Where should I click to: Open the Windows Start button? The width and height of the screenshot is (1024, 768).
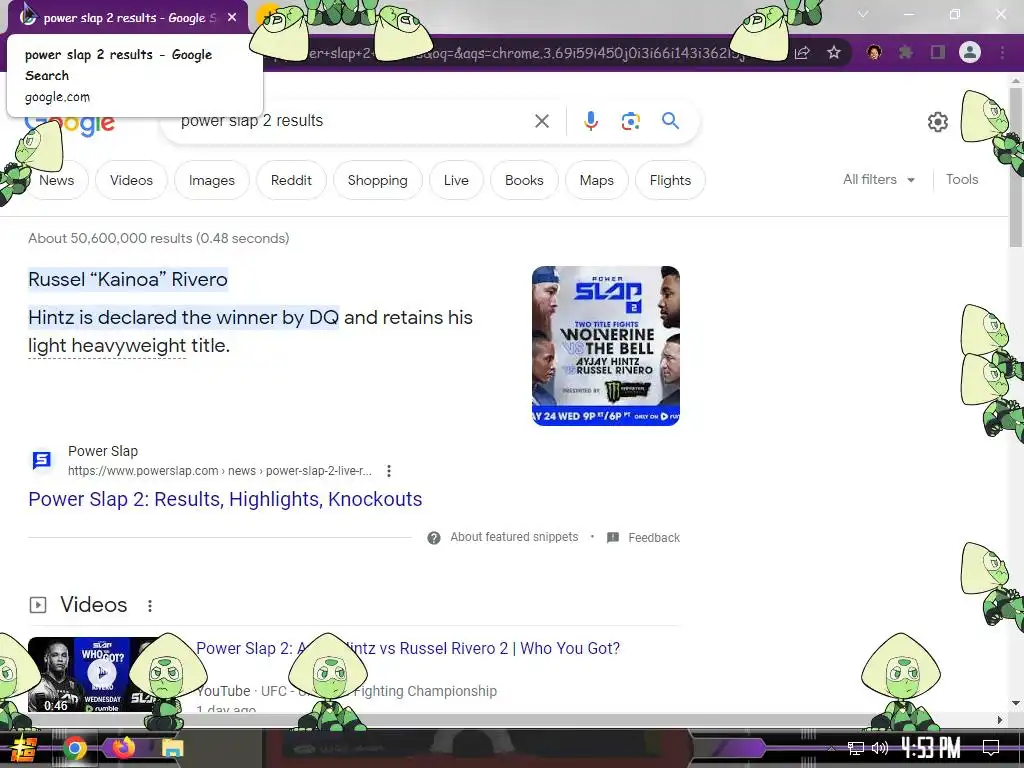pyautogui.click(x=25, y=748)
